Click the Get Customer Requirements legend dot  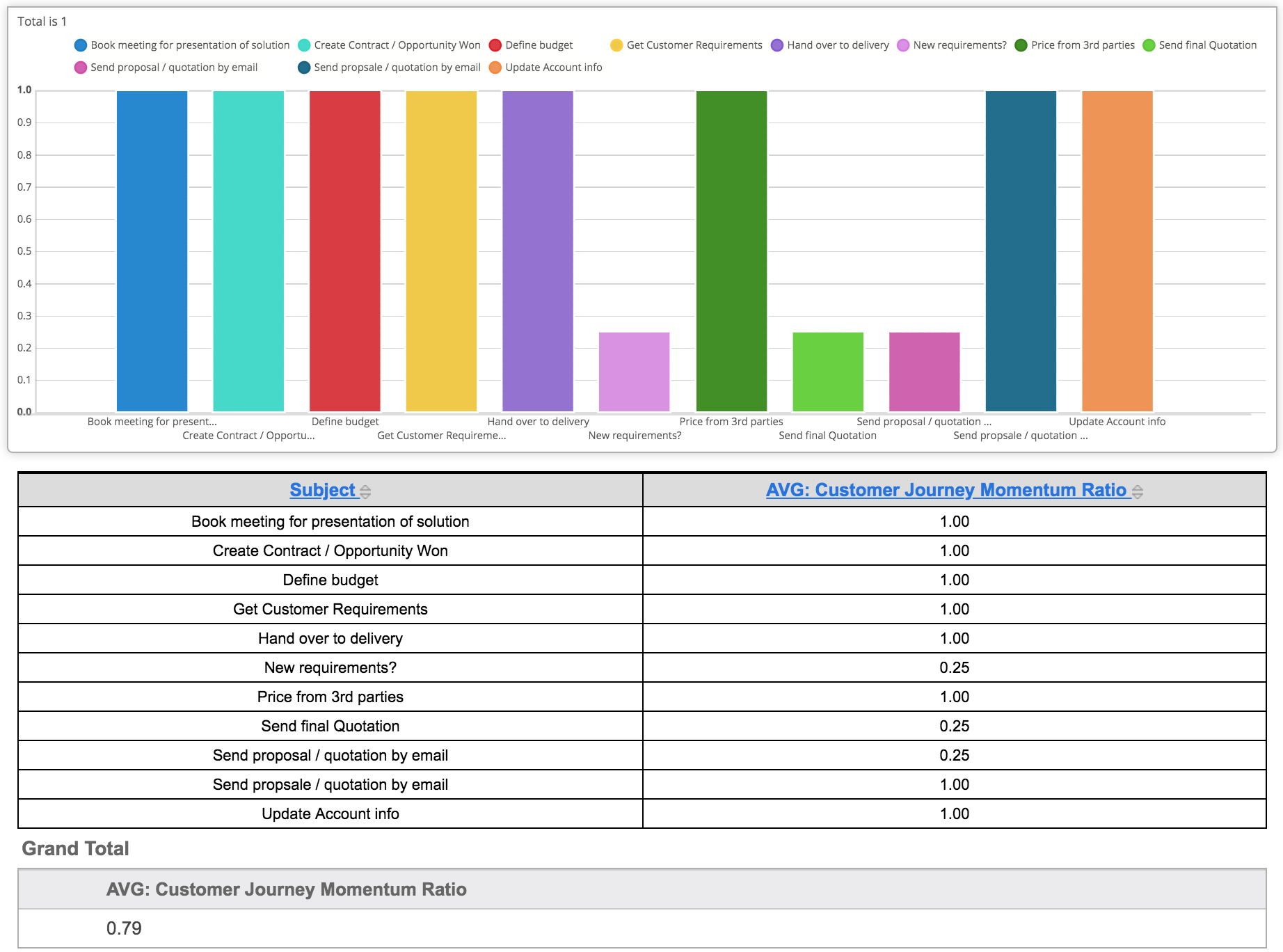(616, 45)
